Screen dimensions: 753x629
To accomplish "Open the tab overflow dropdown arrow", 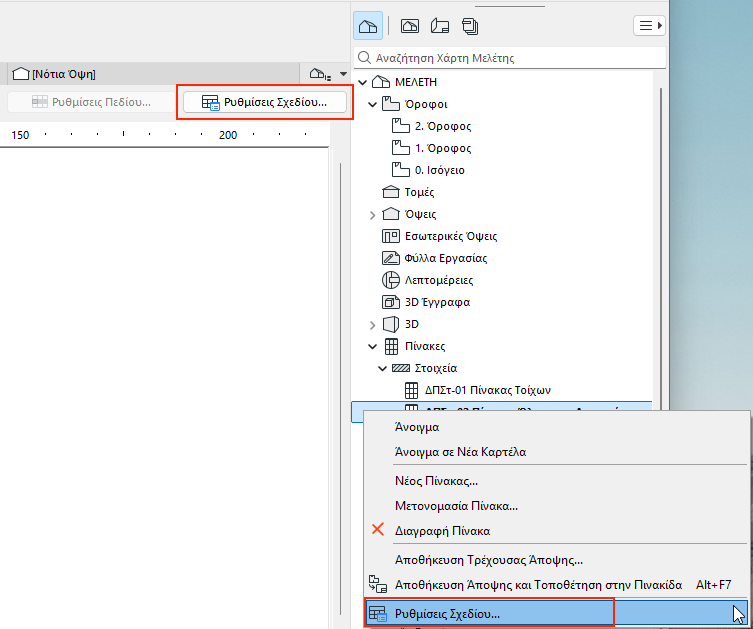I will coord(343,74).
